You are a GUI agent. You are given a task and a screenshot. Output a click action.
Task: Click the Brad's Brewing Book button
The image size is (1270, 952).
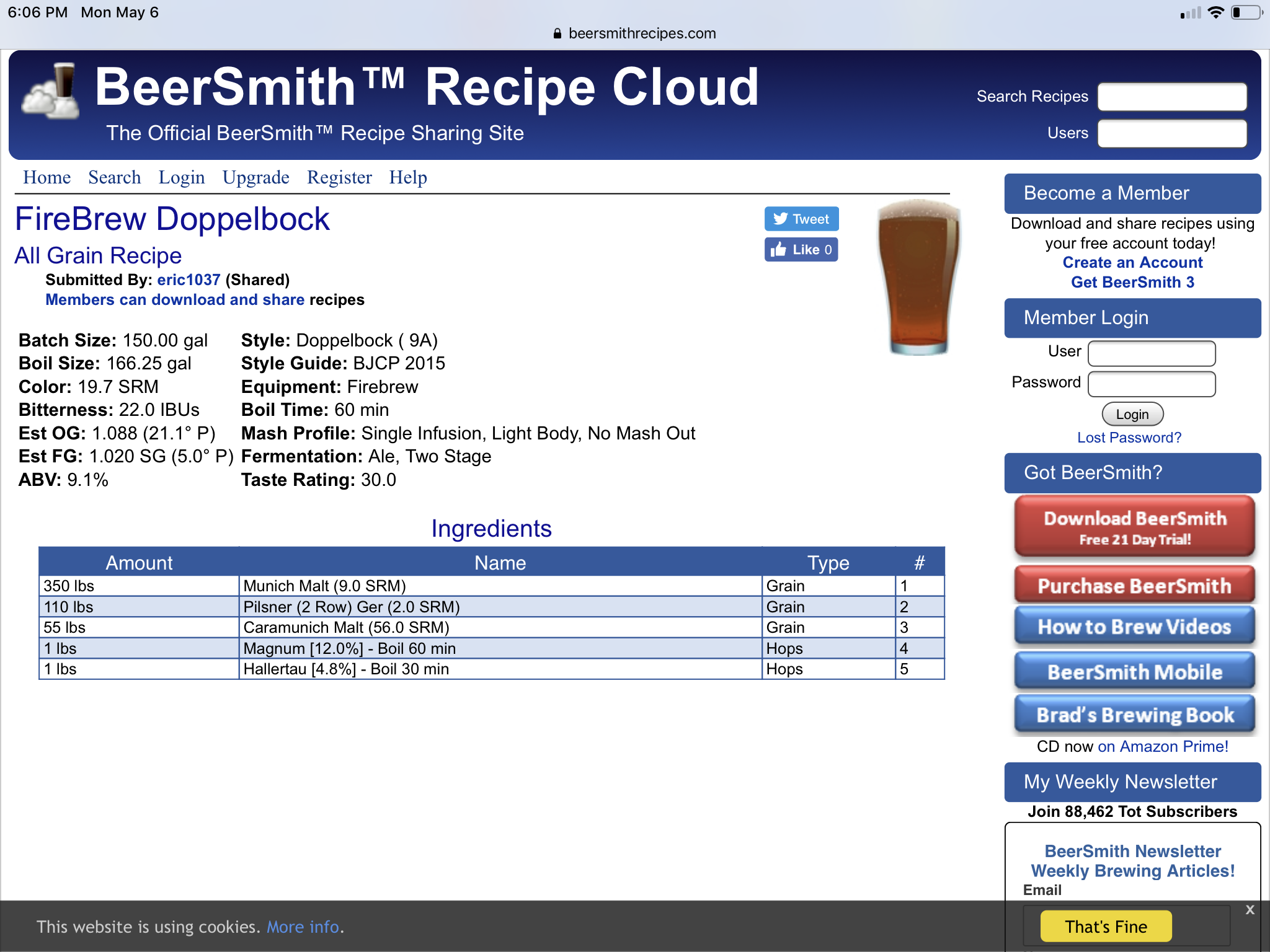pyautogui.click(x=1135, y=714)
